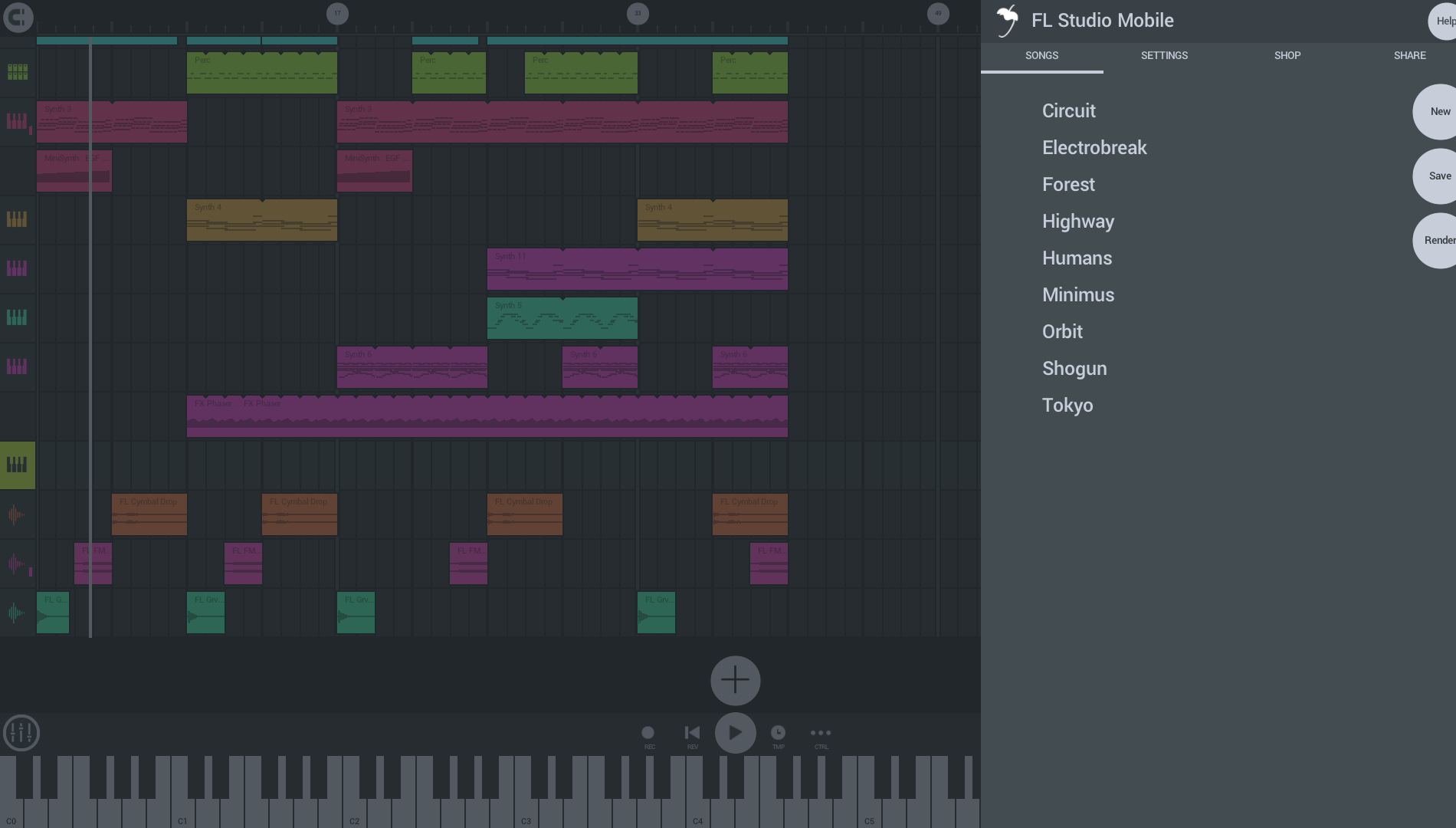The image size is (1456, 828).
Task: Create a new song with the New button
Action: point(1438,111)
